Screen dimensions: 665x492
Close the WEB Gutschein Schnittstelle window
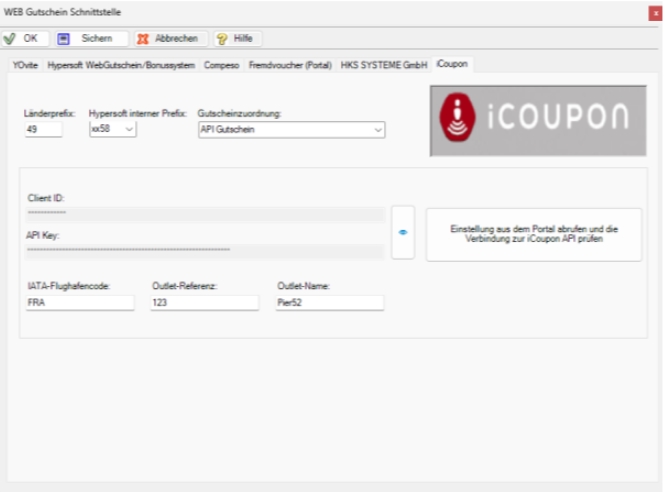(x=654, y=13)
